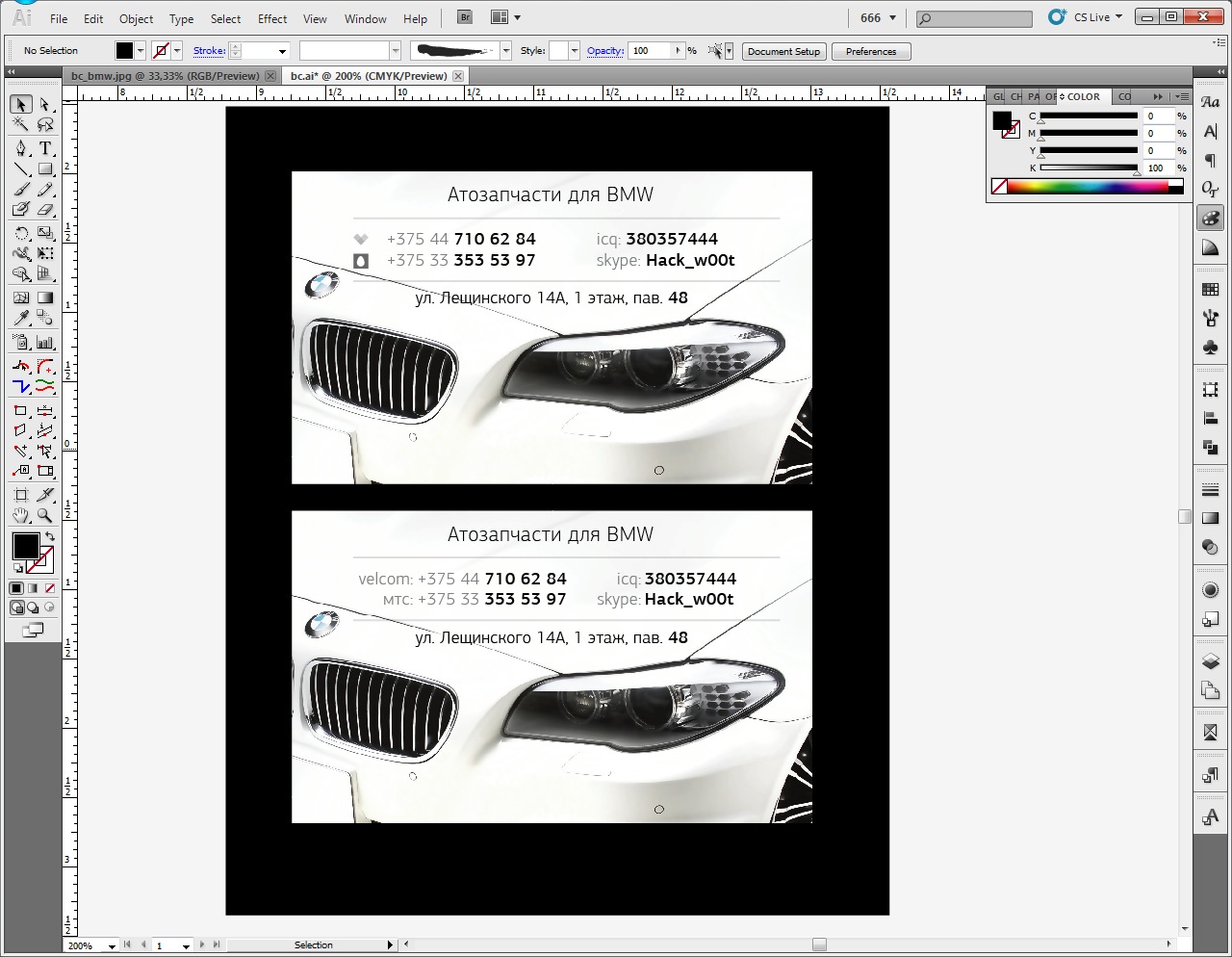Enable Draw Behind mode
The width and height of the screenshot is (1232, 957).
pos(33,608)
